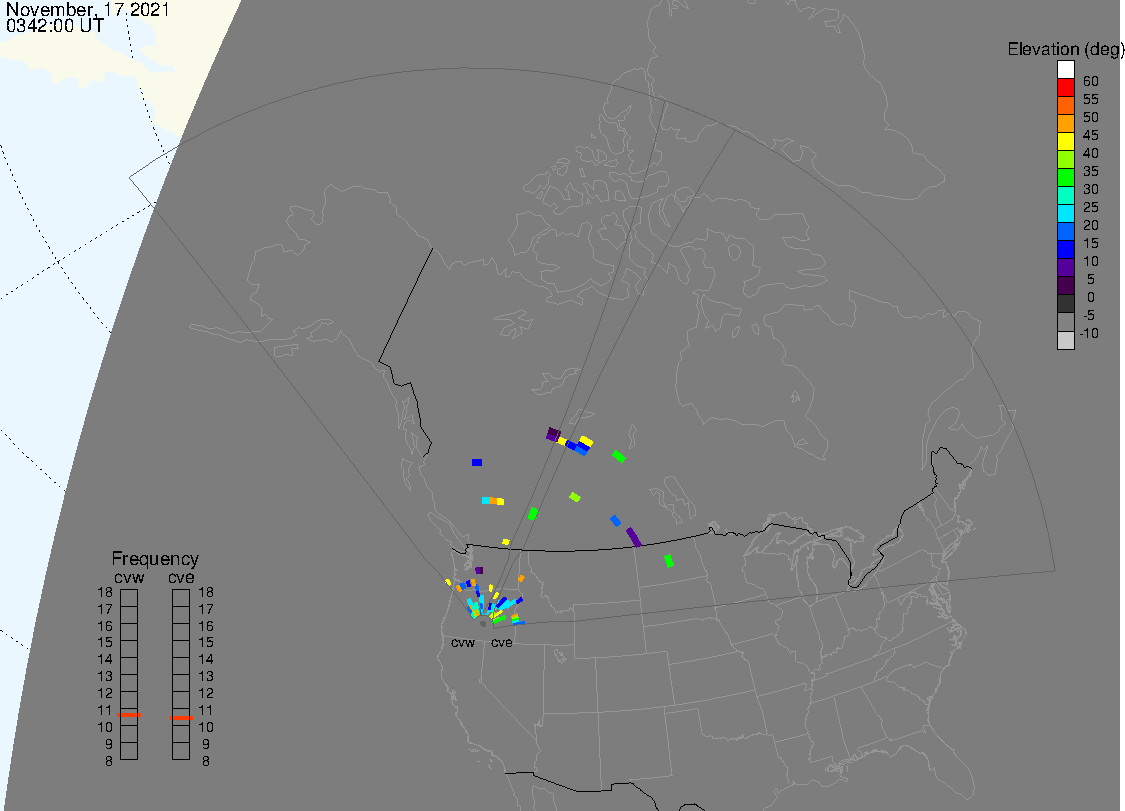Screen dimensions: 1125x811
Task: Click the red marker on cve frequency bar
Action: point(181,717)
